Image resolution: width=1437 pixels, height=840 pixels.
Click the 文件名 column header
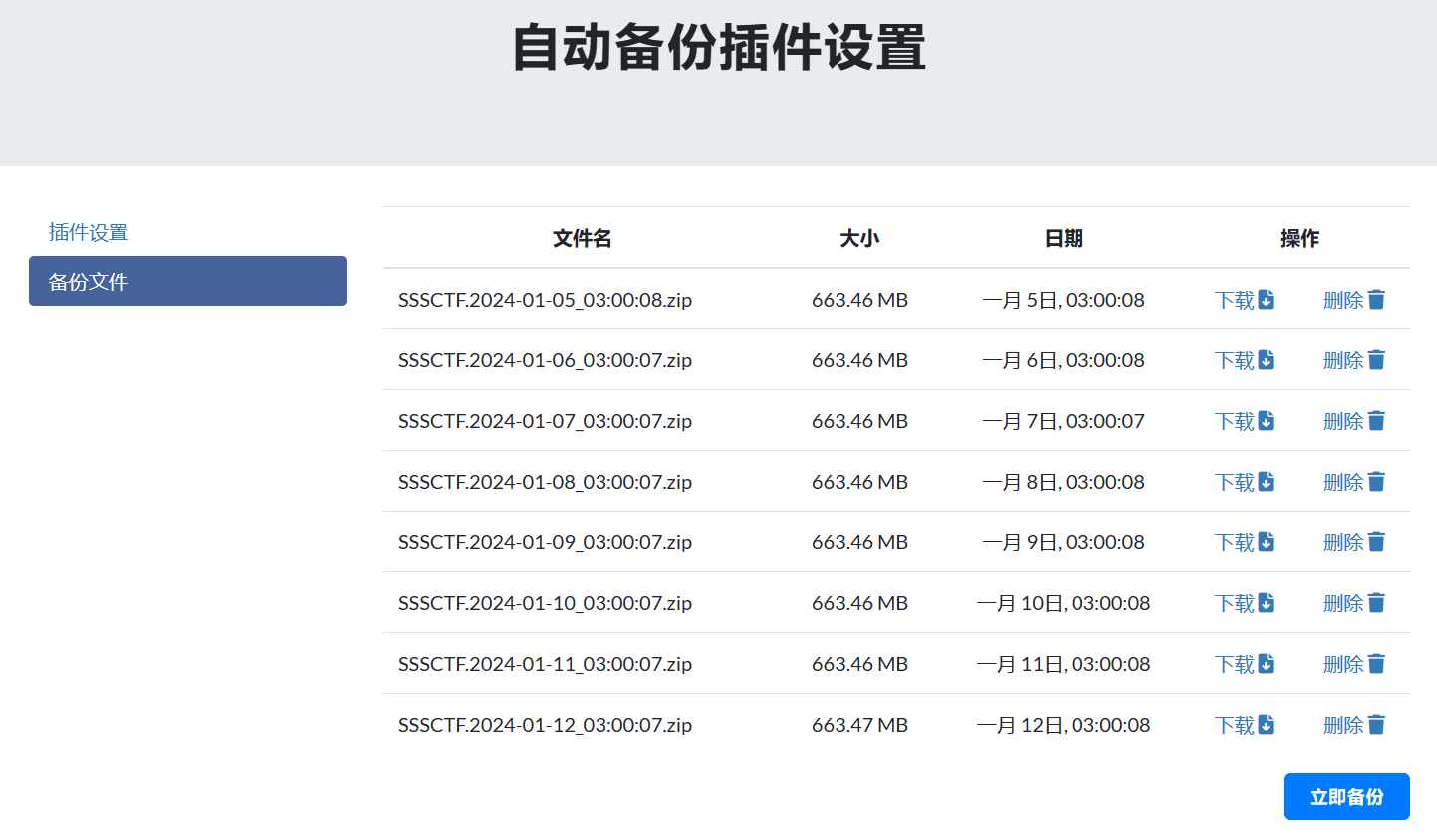[582, 238]
